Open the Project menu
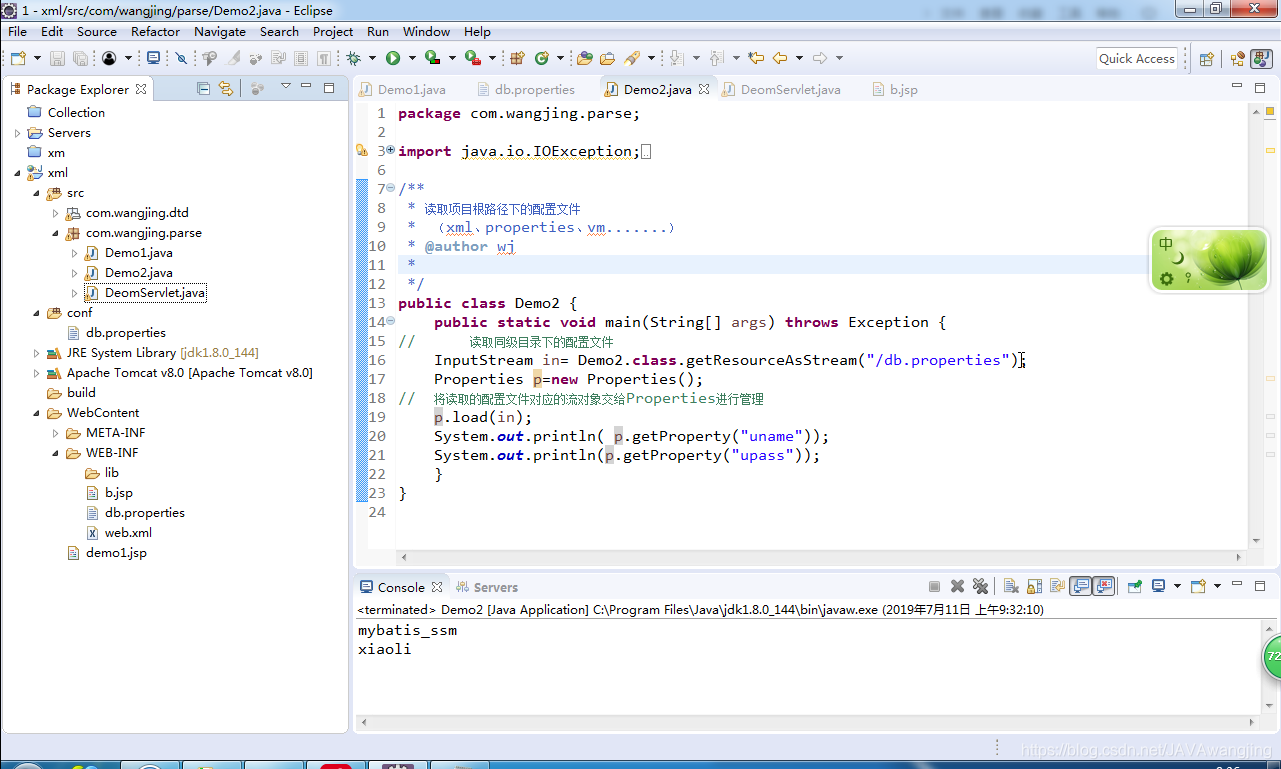1281x769 pixels. pos(333,31)
